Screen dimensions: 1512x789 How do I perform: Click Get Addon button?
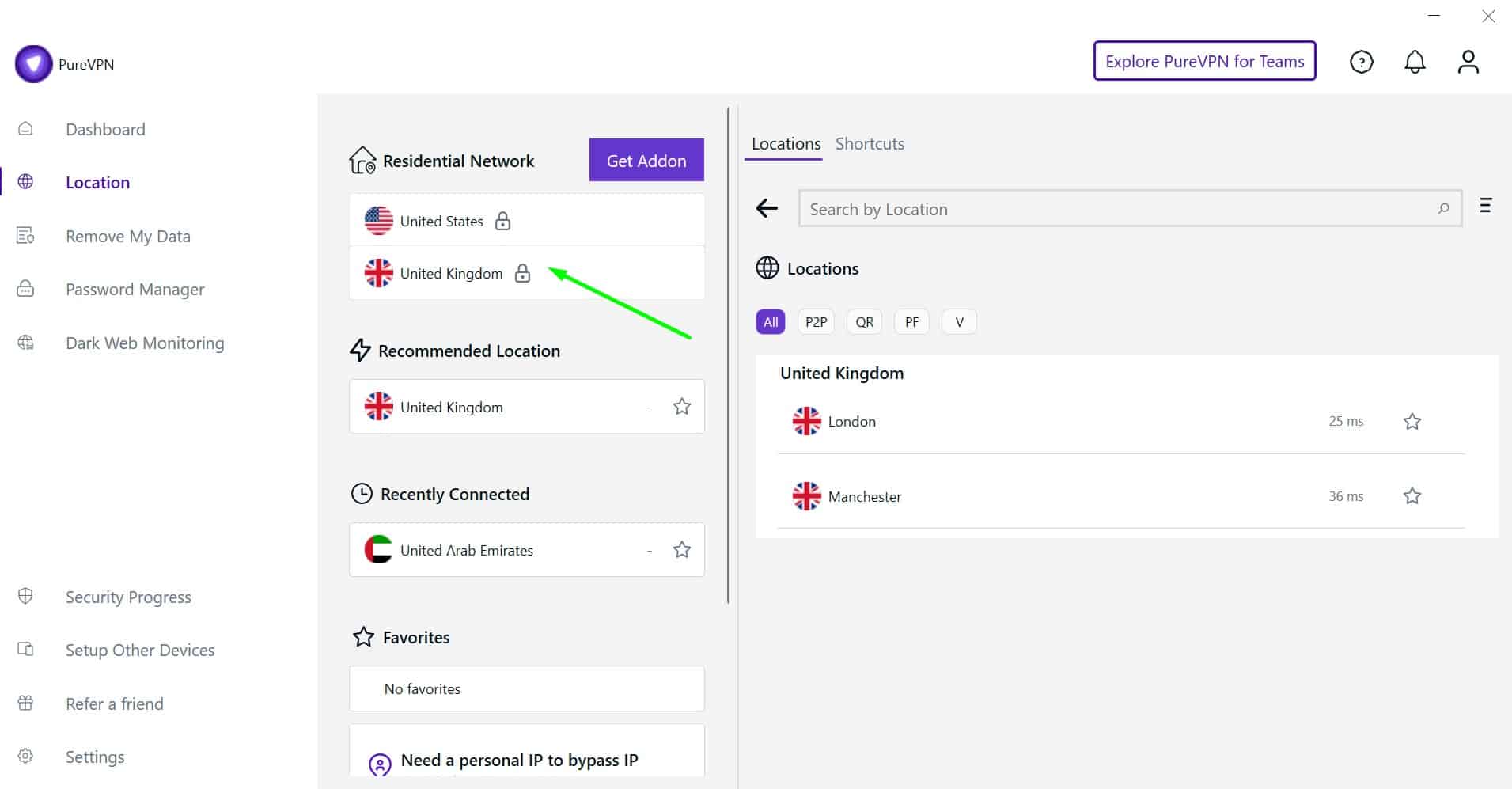pyautogui.click(x=646, y=160)
